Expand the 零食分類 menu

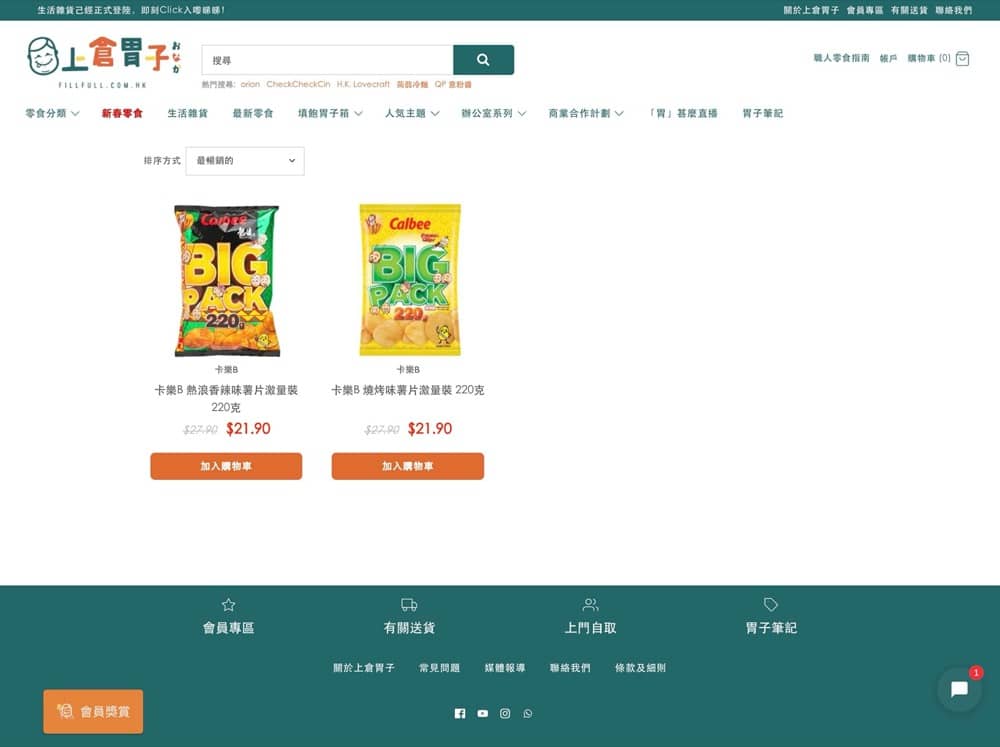click(x=52, y=114)
